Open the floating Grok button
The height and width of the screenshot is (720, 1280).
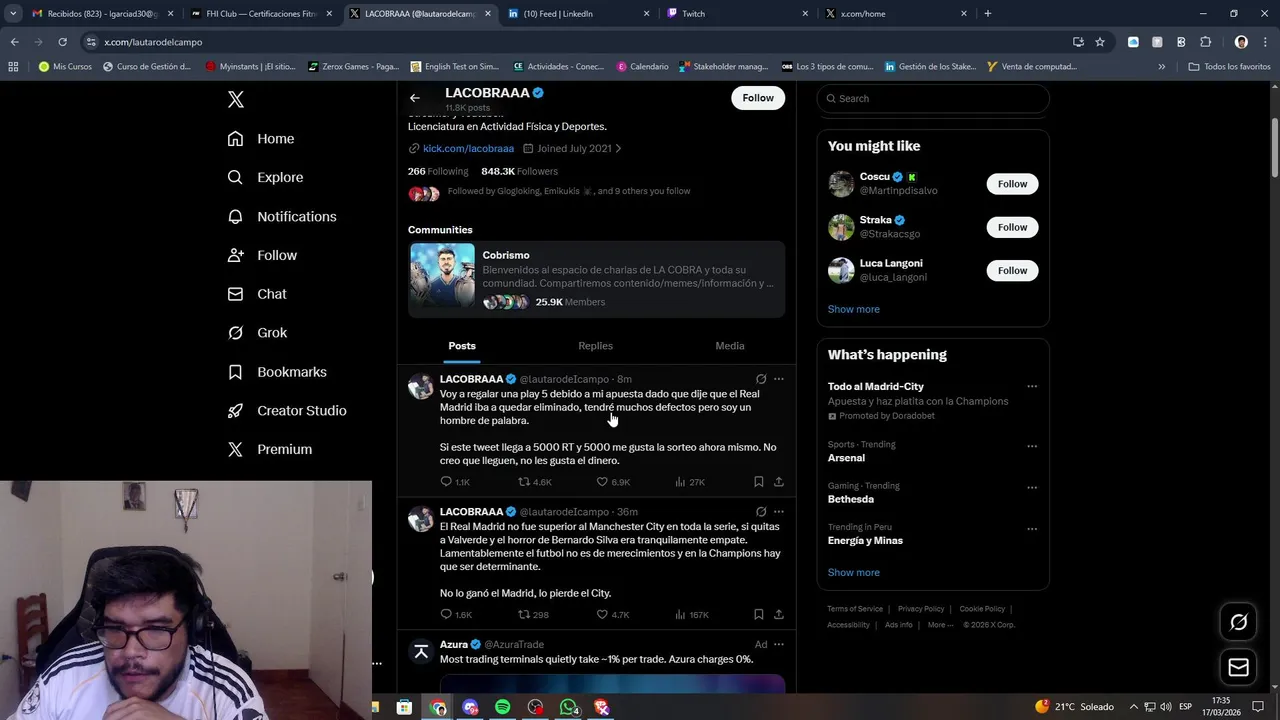click(1238, 623)
